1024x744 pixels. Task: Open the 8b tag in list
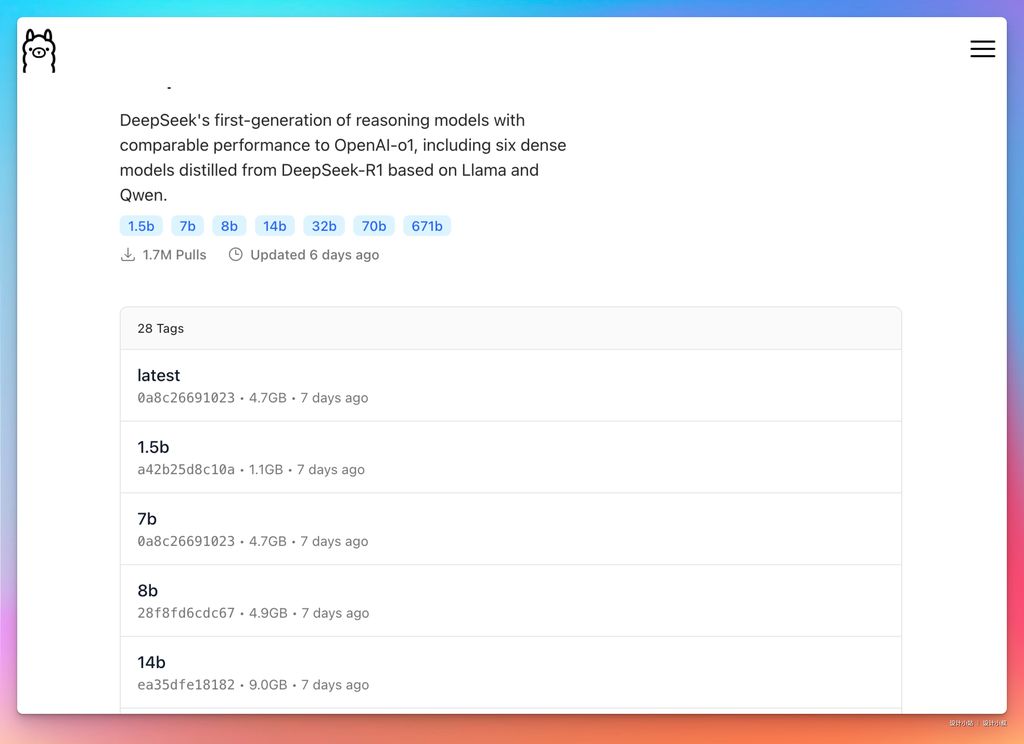click(148, 591)
